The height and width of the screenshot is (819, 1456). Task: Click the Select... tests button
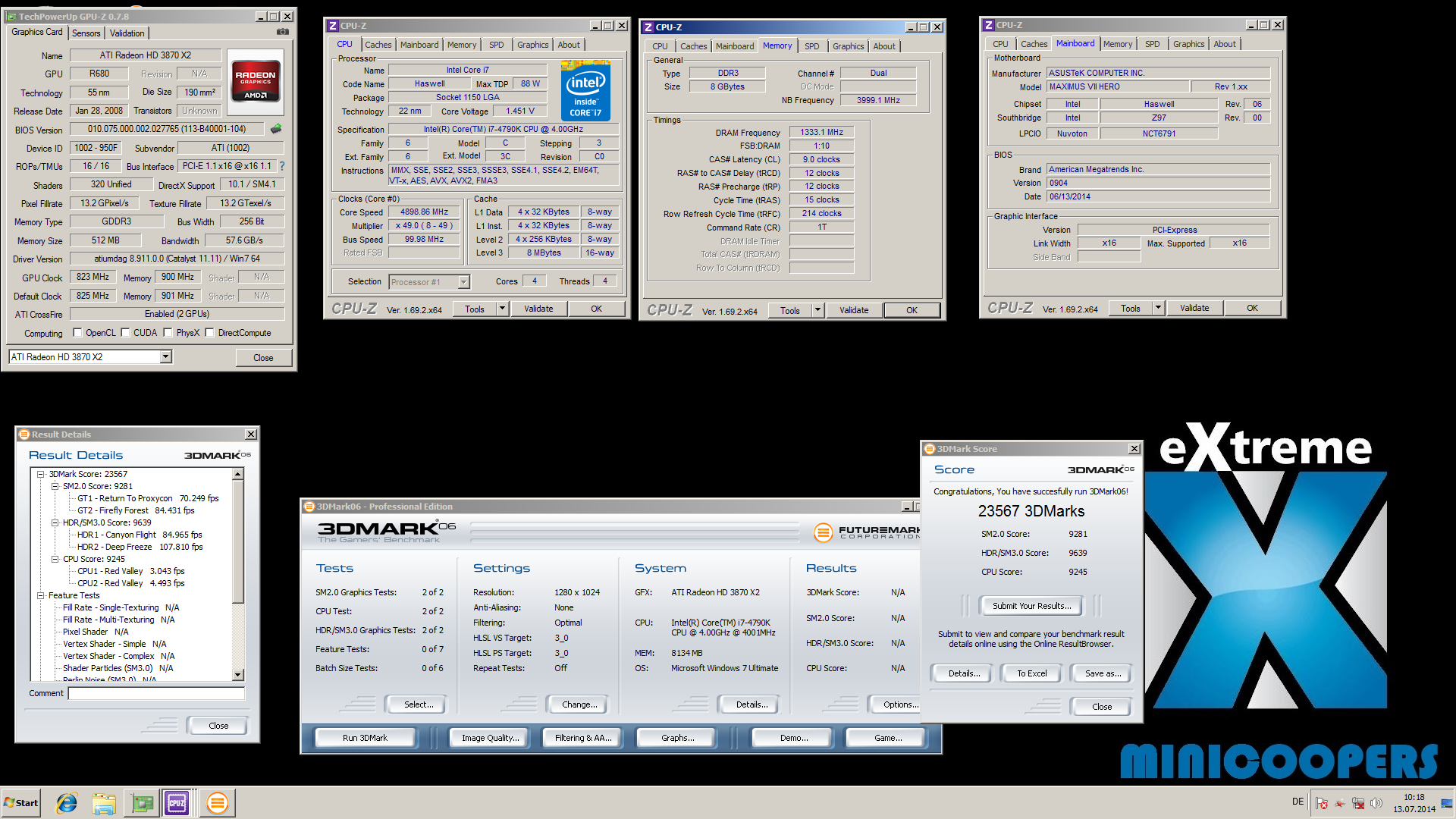tap(419, 704)
